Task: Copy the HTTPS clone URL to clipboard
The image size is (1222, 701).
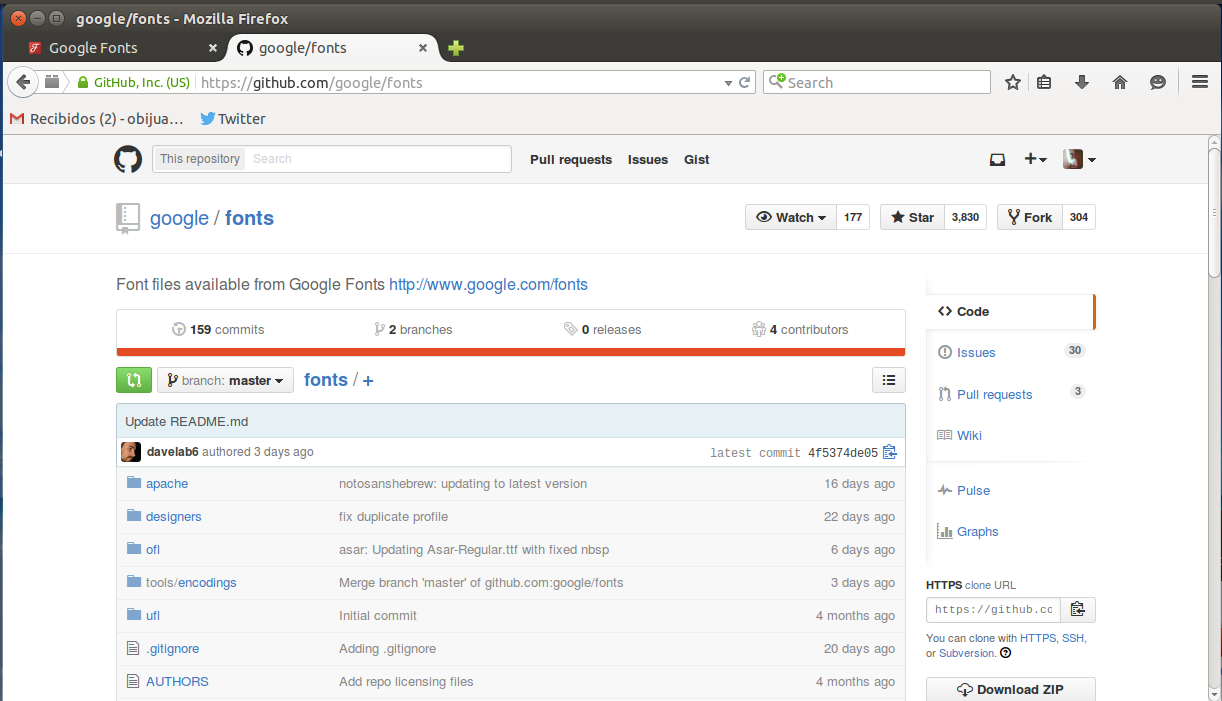Action: tap(1077, 609)
